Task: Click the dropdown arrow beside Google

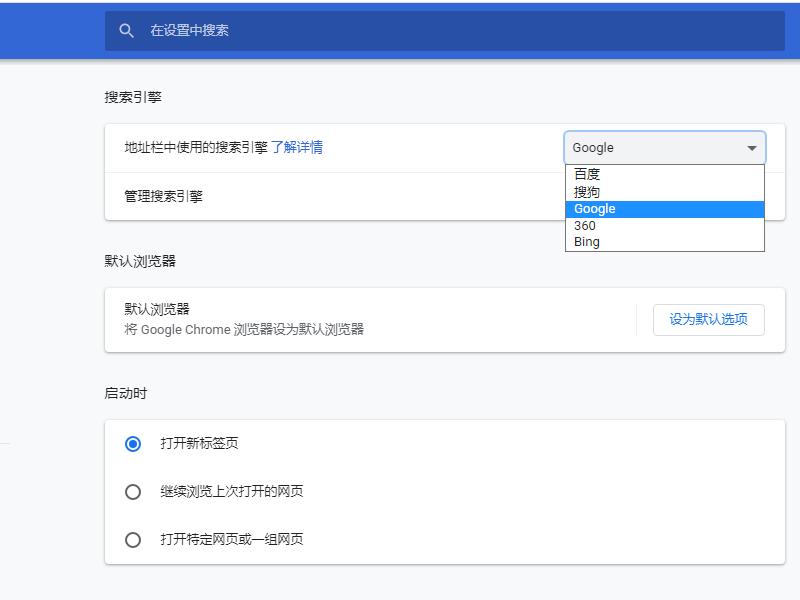Action: 752,147
